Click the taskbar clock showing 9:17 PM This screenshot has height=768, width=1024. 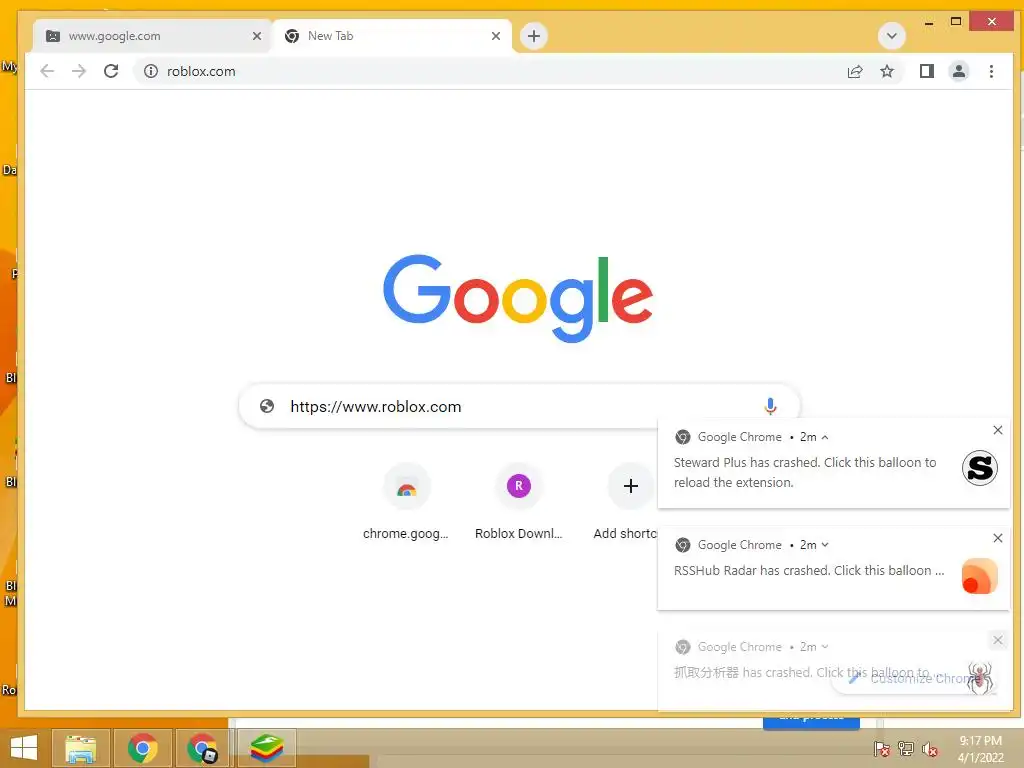coord(980,749)
